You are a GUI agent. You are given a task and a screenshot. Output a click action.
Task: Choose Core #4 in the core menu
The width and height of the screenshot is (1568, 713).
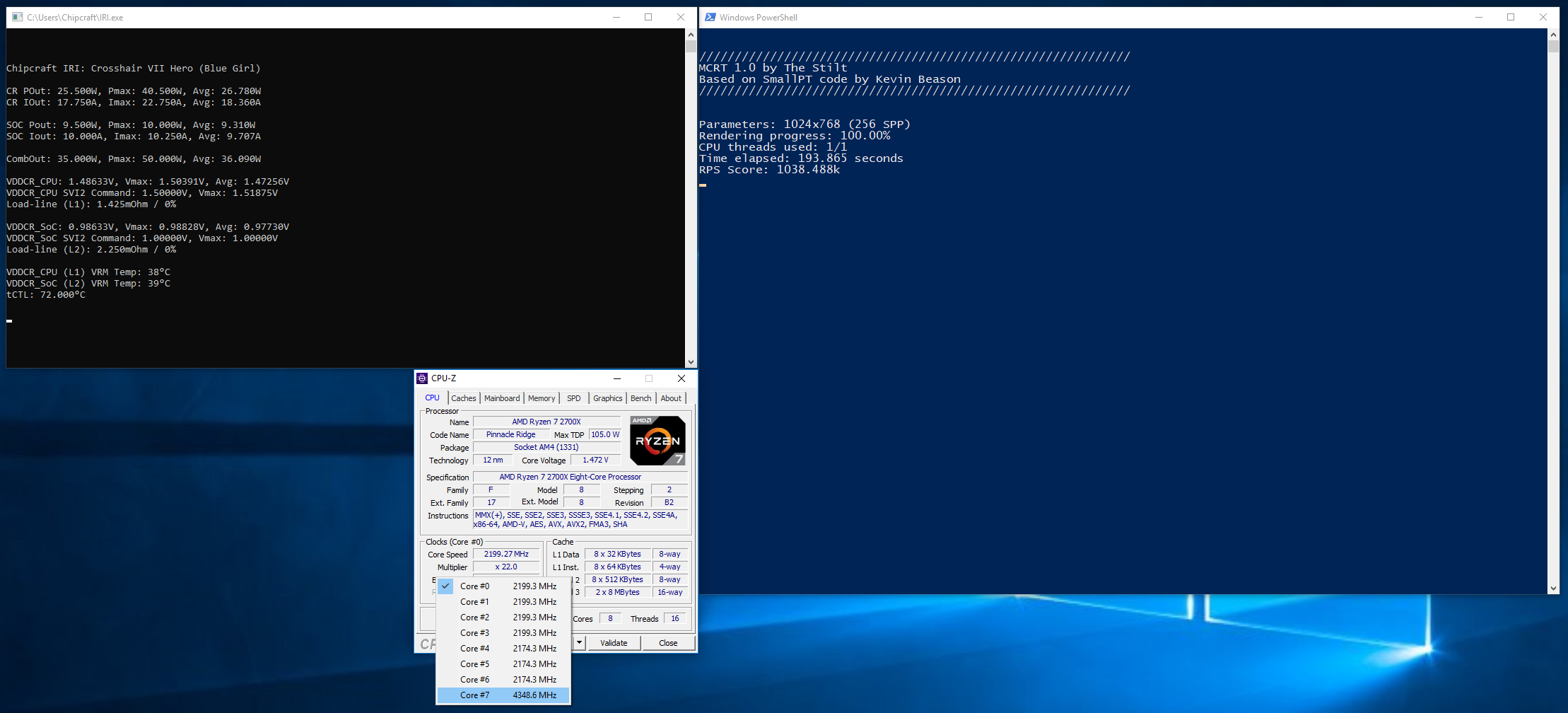(503, 649)
